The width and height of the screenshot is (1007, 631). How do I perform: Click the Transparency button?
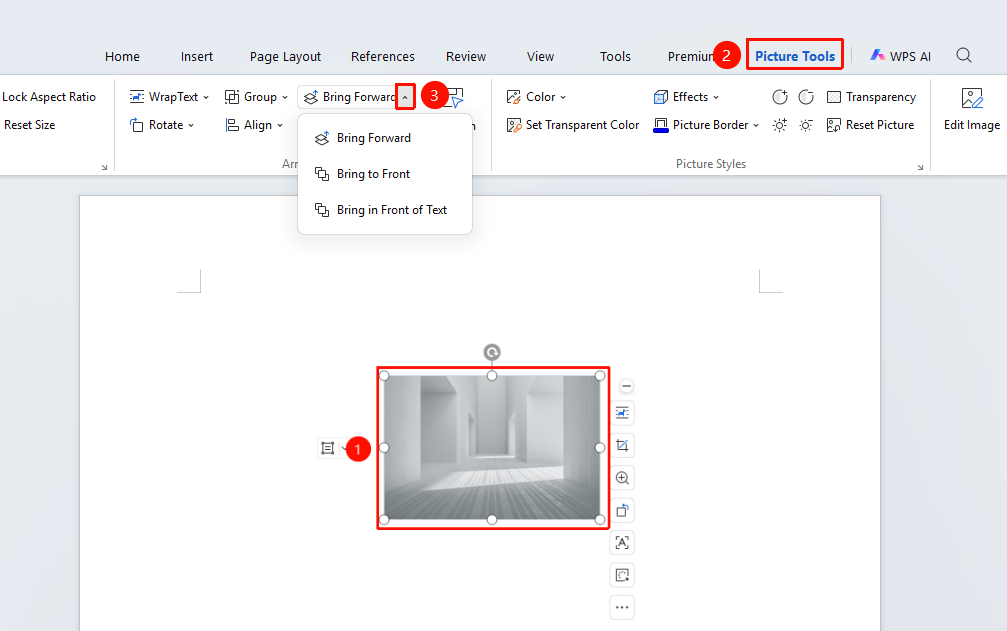pos(871,97)
